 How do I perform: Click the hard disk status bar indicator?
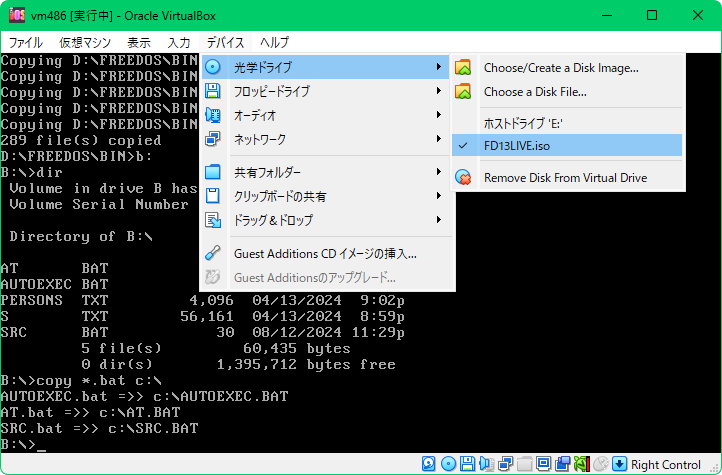pos(429,464)
